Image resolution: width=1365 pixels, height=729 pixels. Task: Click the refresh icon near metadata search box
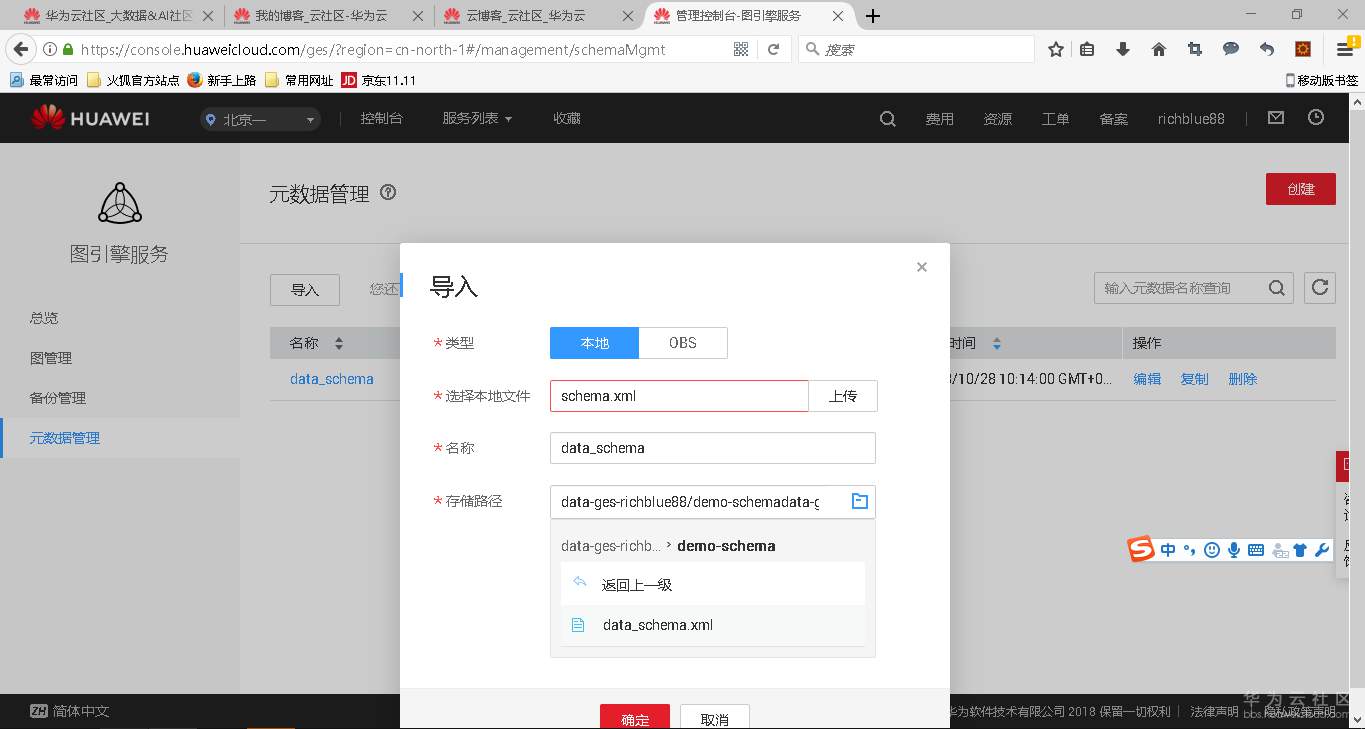pos(1319,287)
